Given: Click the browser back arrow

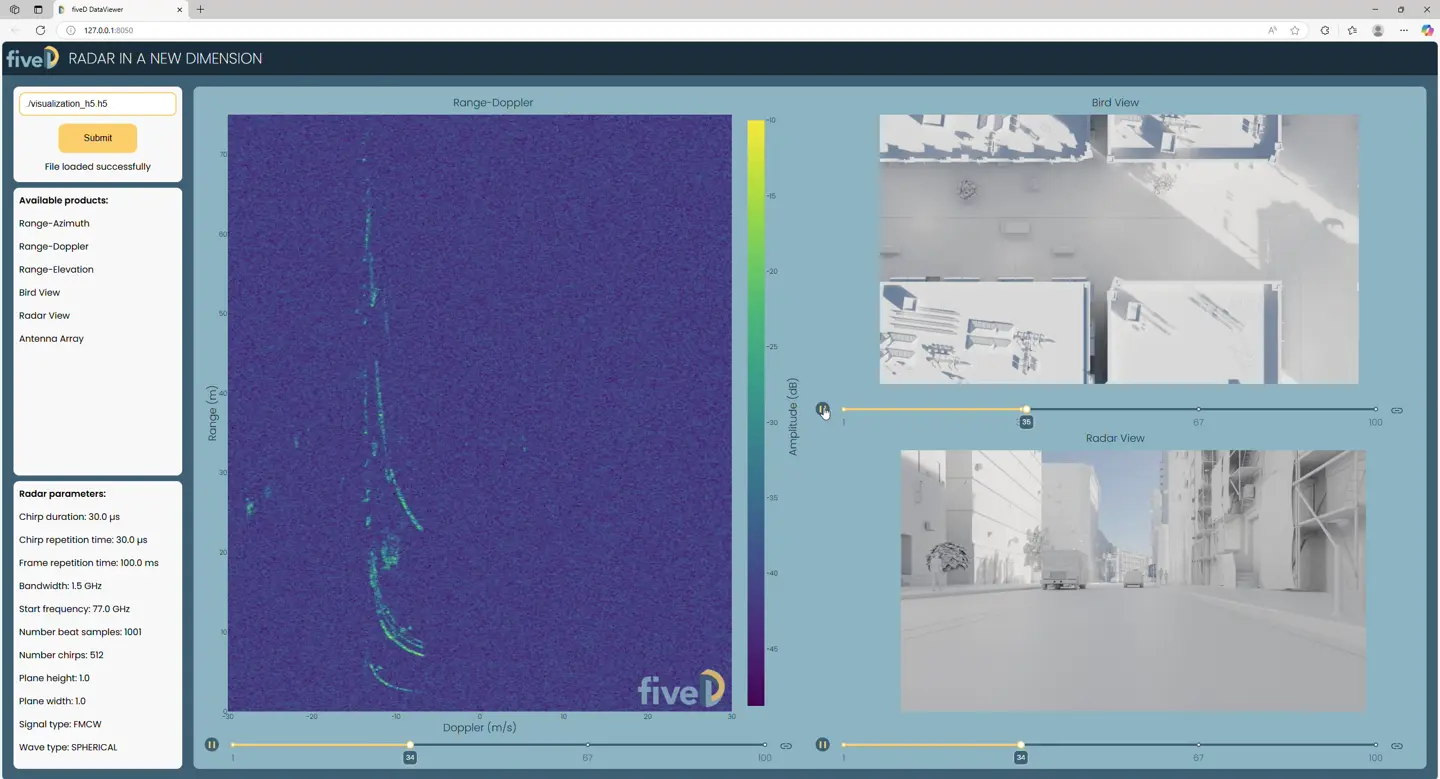Looking at the screenshot, I should coord(15,30).
